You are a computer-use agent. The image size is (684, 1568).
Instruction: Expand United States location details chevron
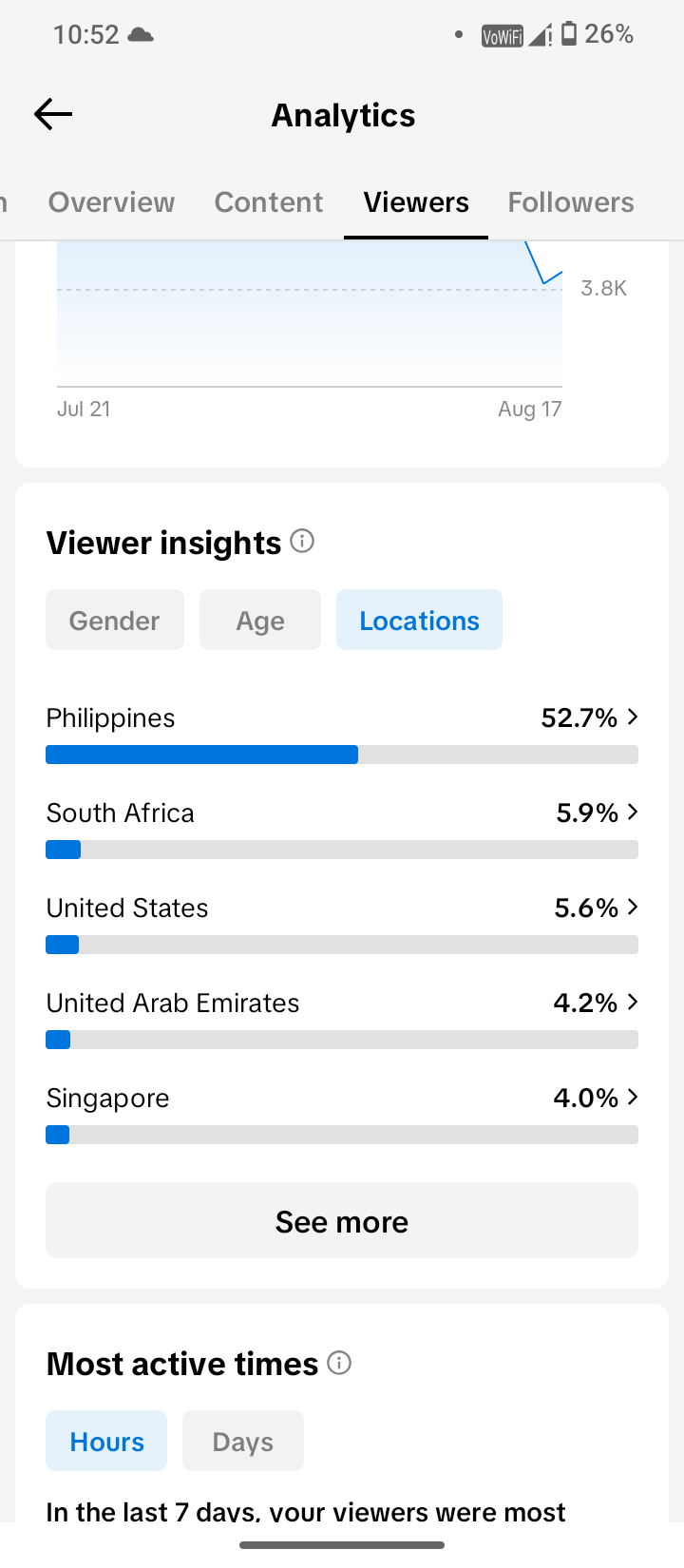[633, 907]
